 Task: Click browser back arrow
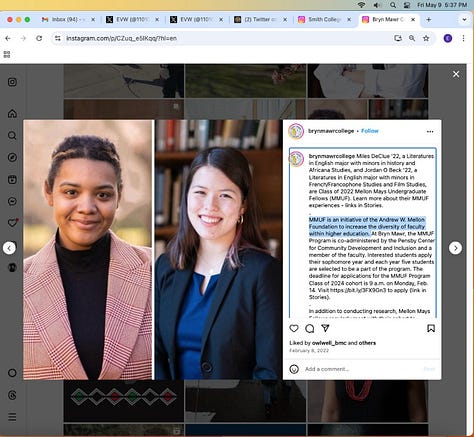(8, 38)
